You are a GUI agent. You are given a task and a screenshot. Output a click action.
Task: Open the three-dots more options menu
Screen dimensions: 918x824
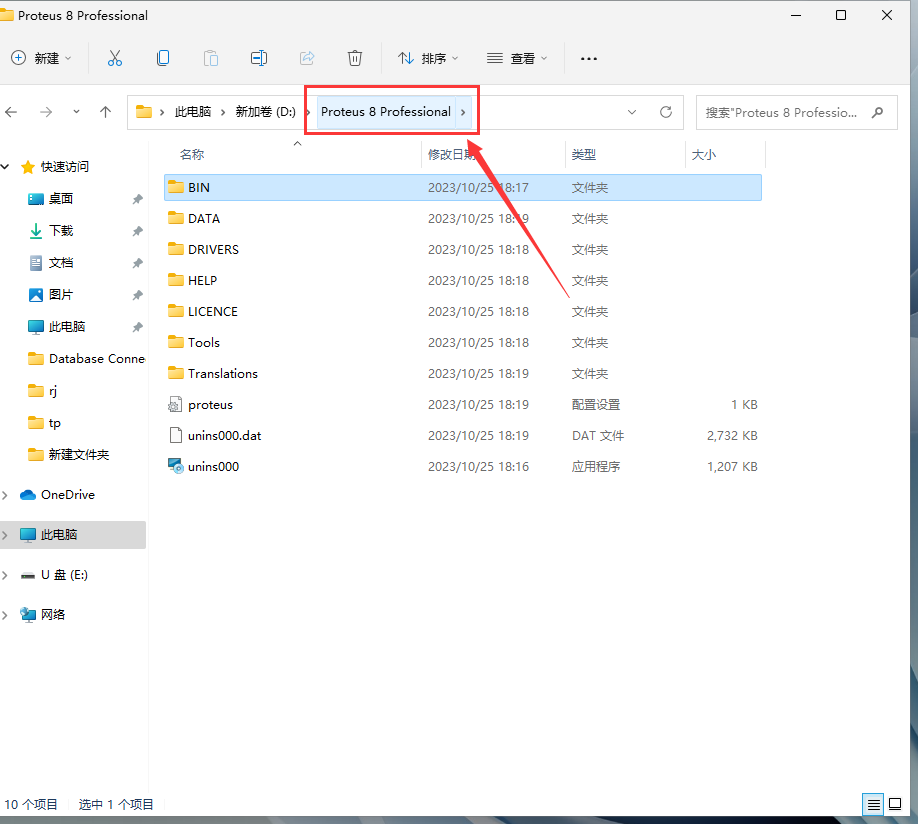point(588,59)
